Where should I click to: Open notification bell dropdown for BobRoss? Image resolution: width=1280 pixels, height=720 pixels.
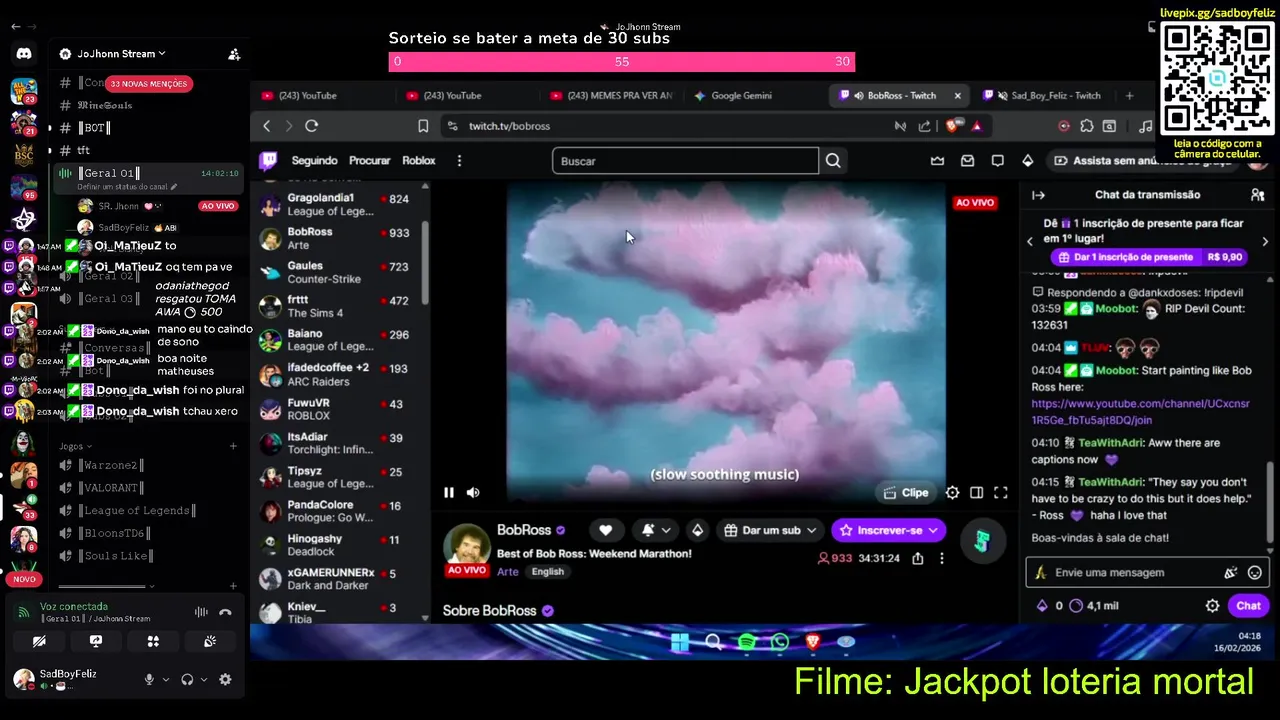click(x=656, y=530)
